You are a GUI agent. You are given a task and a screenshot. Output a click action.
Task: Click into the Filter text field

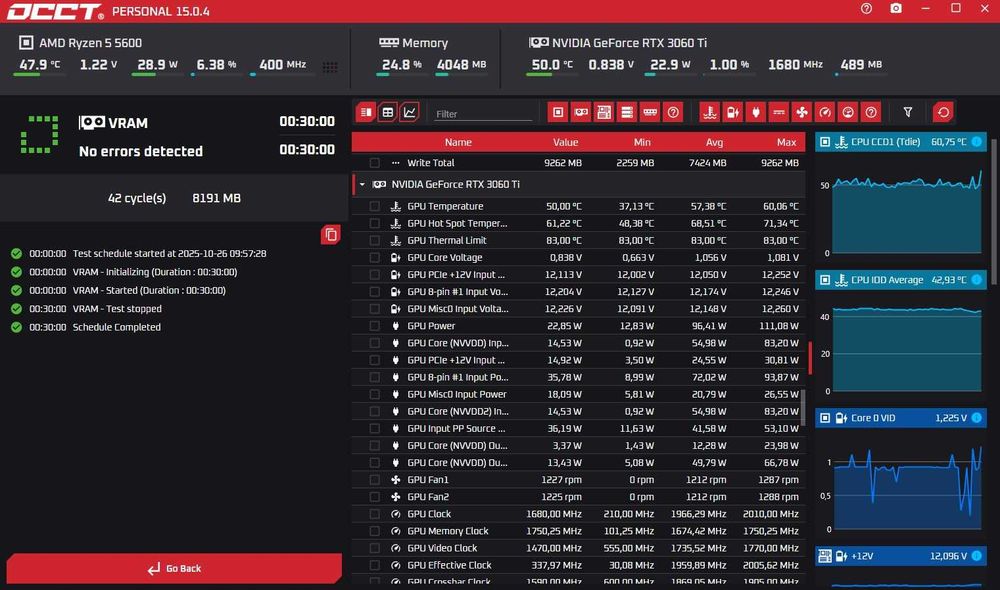coord(482,114)
